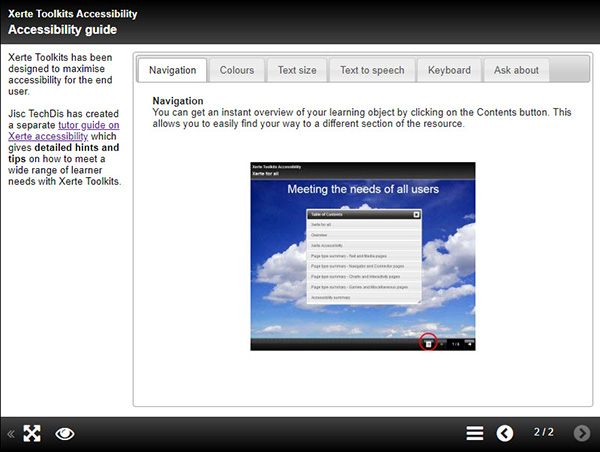The image size is (600, 452).
Task: Switch to the Text to speech tab
Action: (x=372, y=70)
